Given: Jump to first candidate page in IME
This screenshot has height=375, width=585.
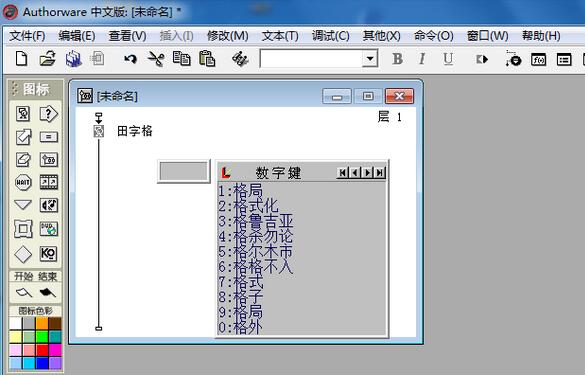Looking at the screenshot, I should 342,172.
